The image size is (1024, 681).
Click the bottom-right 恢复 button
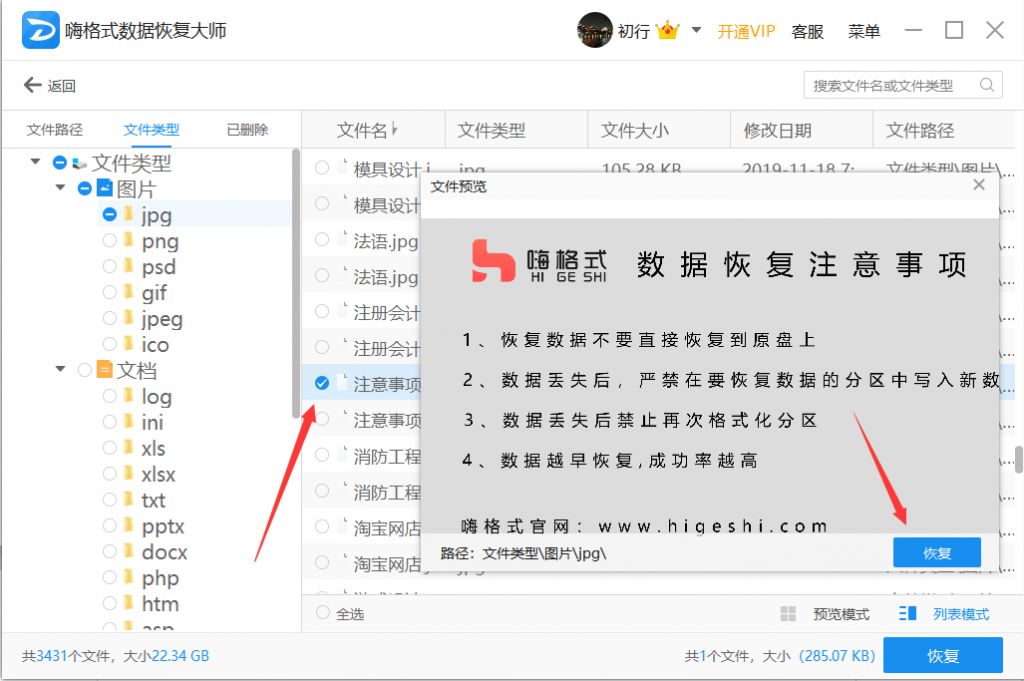pos(943,656)
